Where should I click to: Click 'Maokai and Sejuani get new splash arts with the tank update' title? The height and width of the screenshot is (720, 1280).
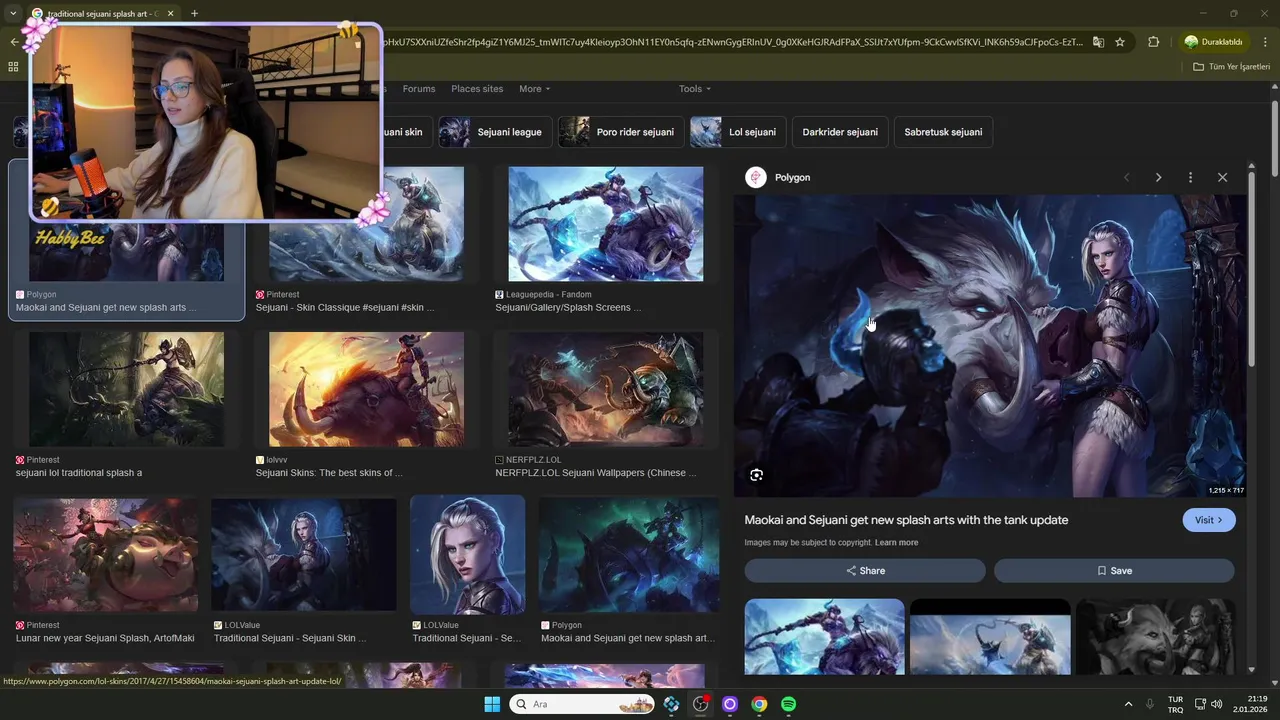click(906, 520)
